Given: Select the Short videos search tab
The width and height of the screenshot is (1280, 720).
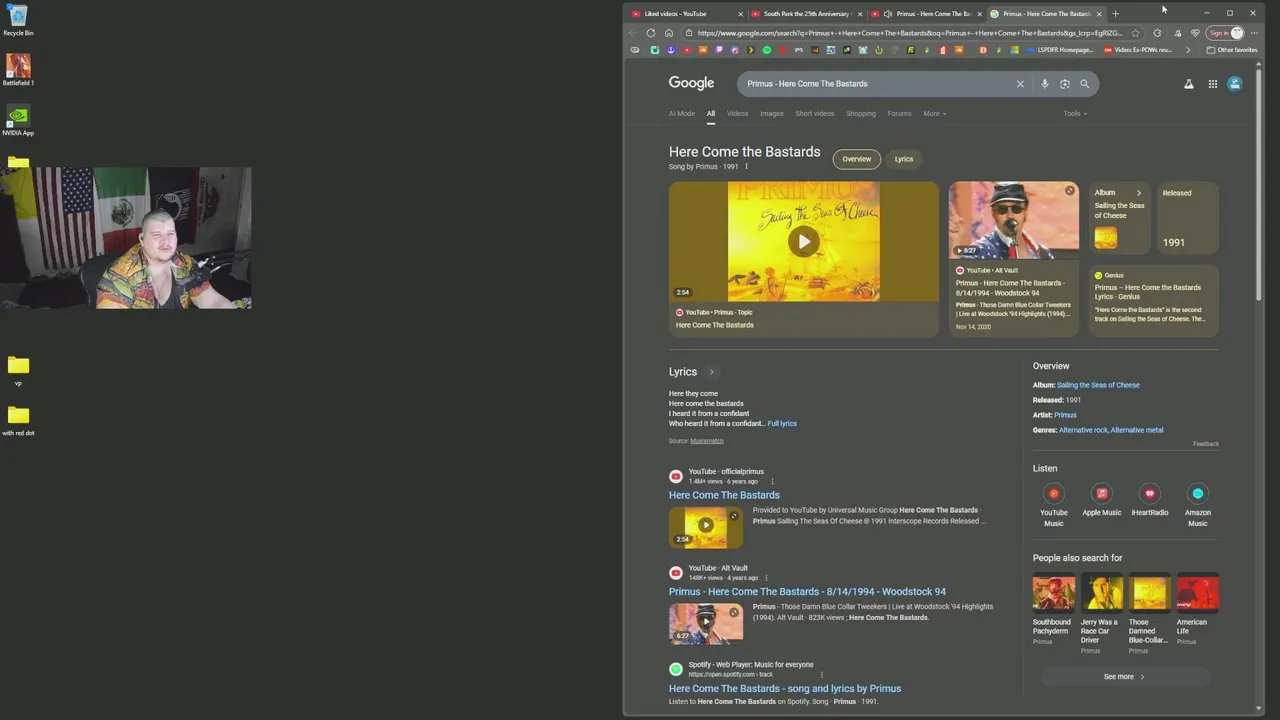Looking at the screenshot, I should pos(815,114).
